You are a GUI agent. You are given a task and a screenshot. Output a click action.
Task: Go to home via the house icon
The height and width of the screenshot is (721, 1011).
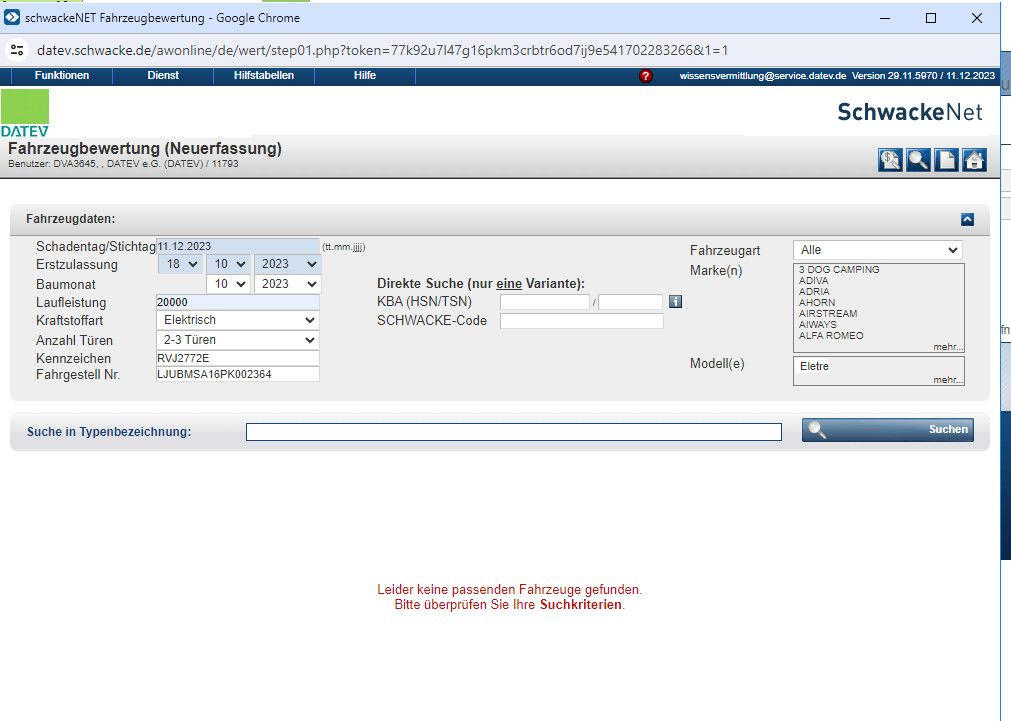tap(974, 160)
